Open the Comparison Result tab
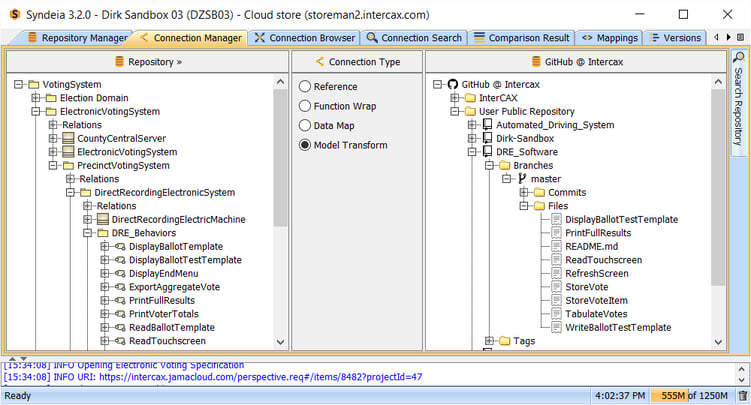 click(522, 38)
